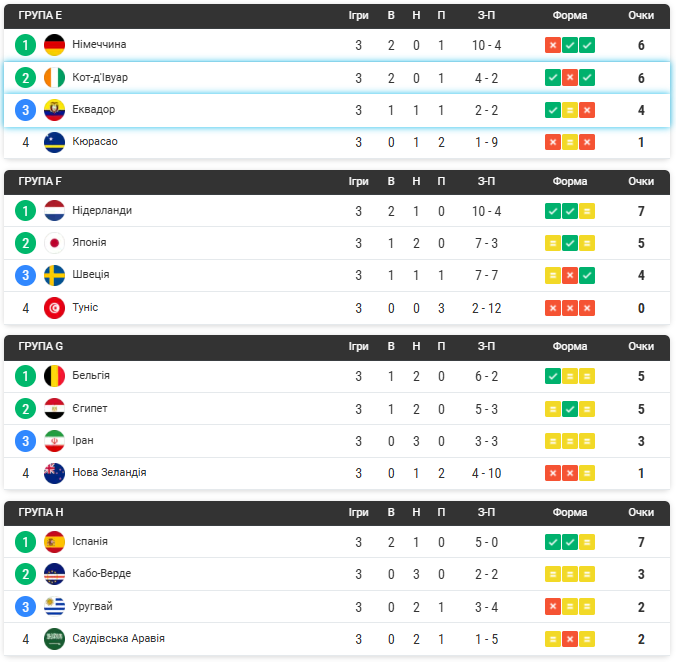This screenshot has width=676, height=662.
Task: Click the Cape Verde flag icon
Action: point(54,574)
